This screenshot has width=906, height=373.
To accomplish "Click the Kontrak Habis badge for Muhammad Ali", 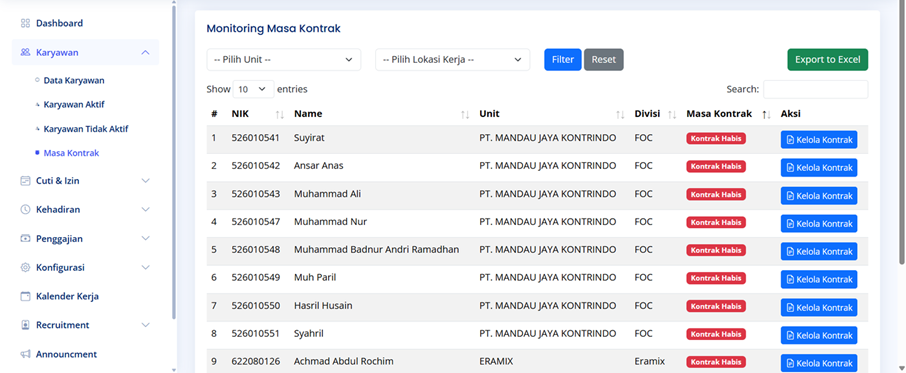I will pos(716,194).
